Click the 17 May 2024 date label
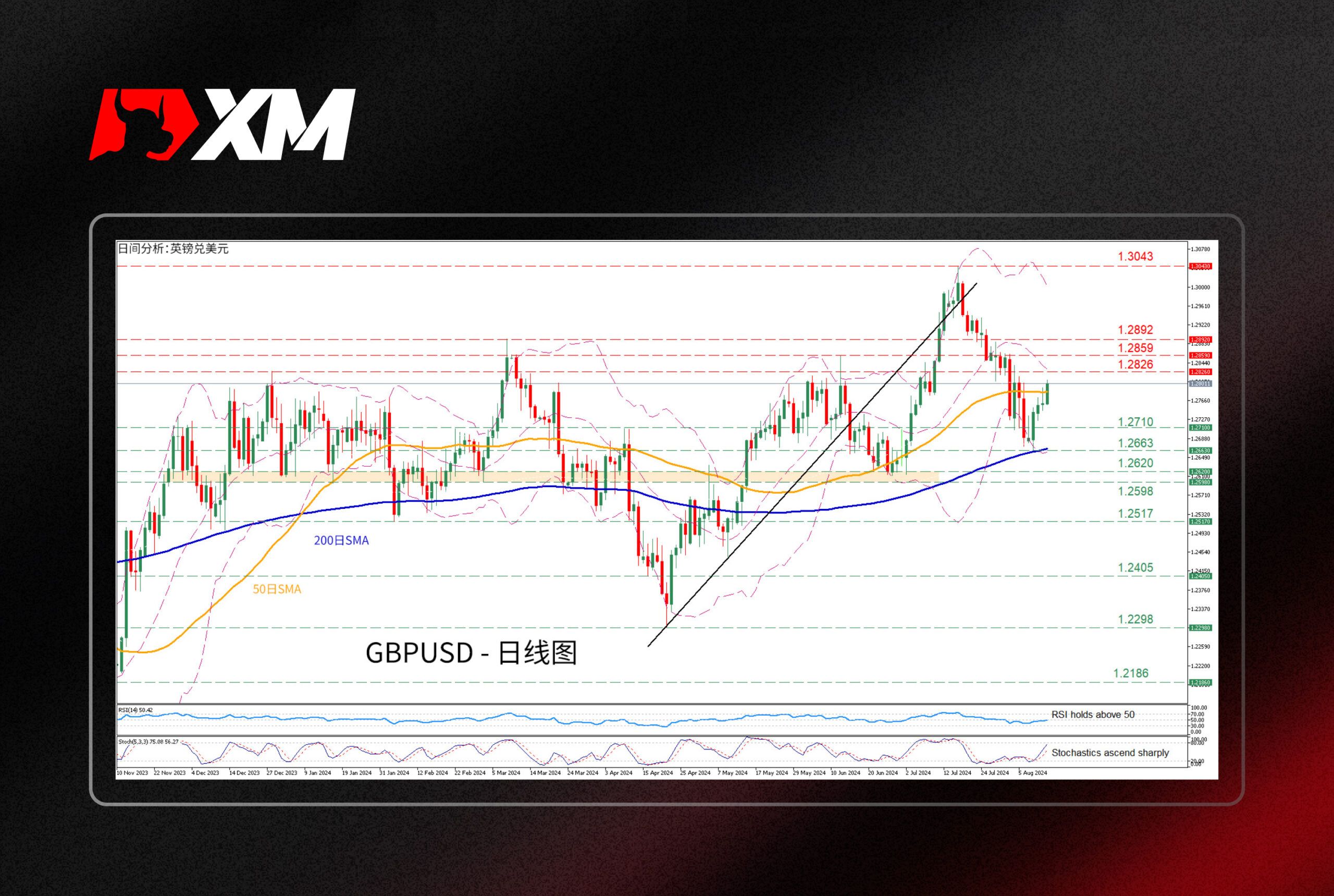The height and width of the screenshot is (896, 1334). pos(772,773)
